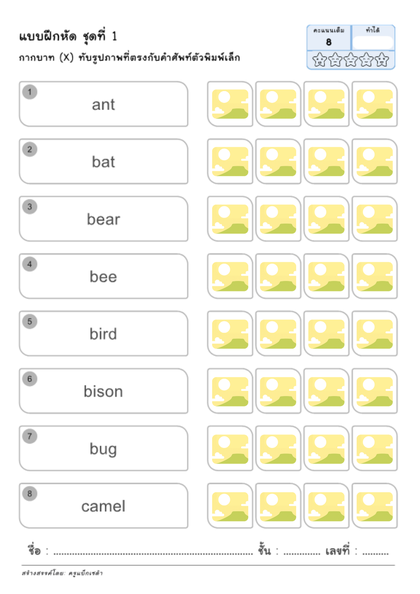Click the dotted name line after ชื่อ
Viewport: 420px width, 594px height.
coord(153,551)
